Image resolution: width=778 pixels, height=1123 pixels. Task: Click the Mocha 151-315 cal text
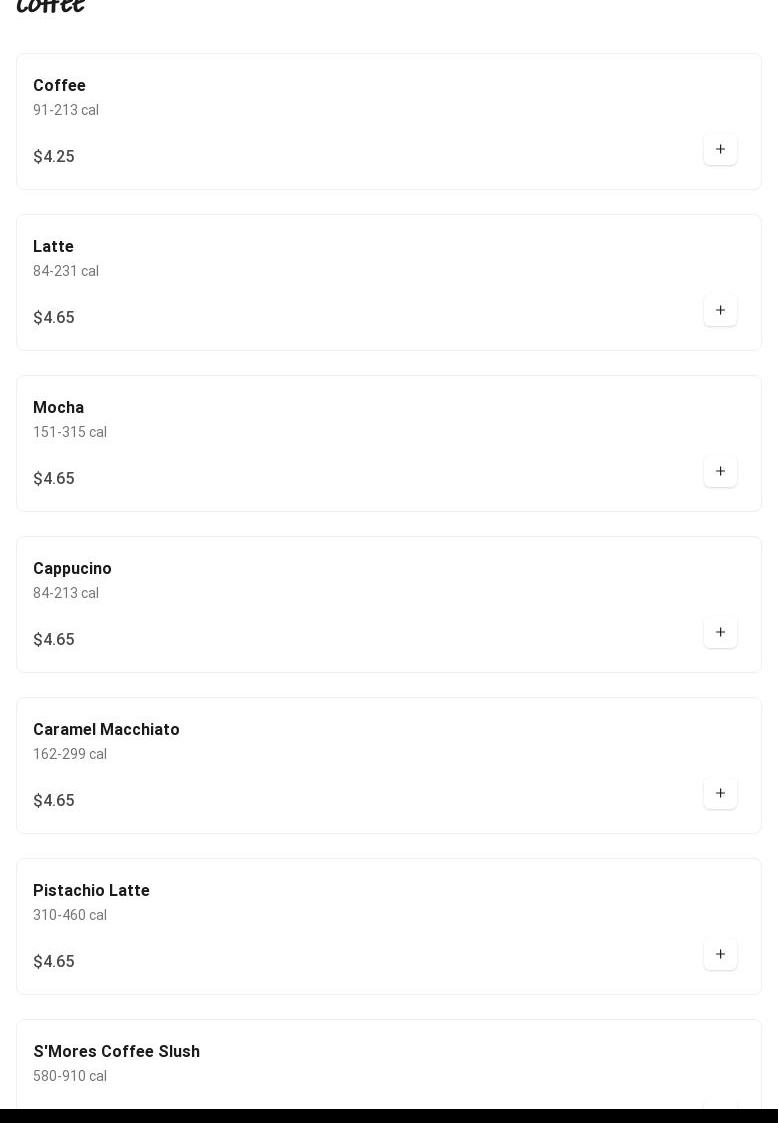click(70, 432)
